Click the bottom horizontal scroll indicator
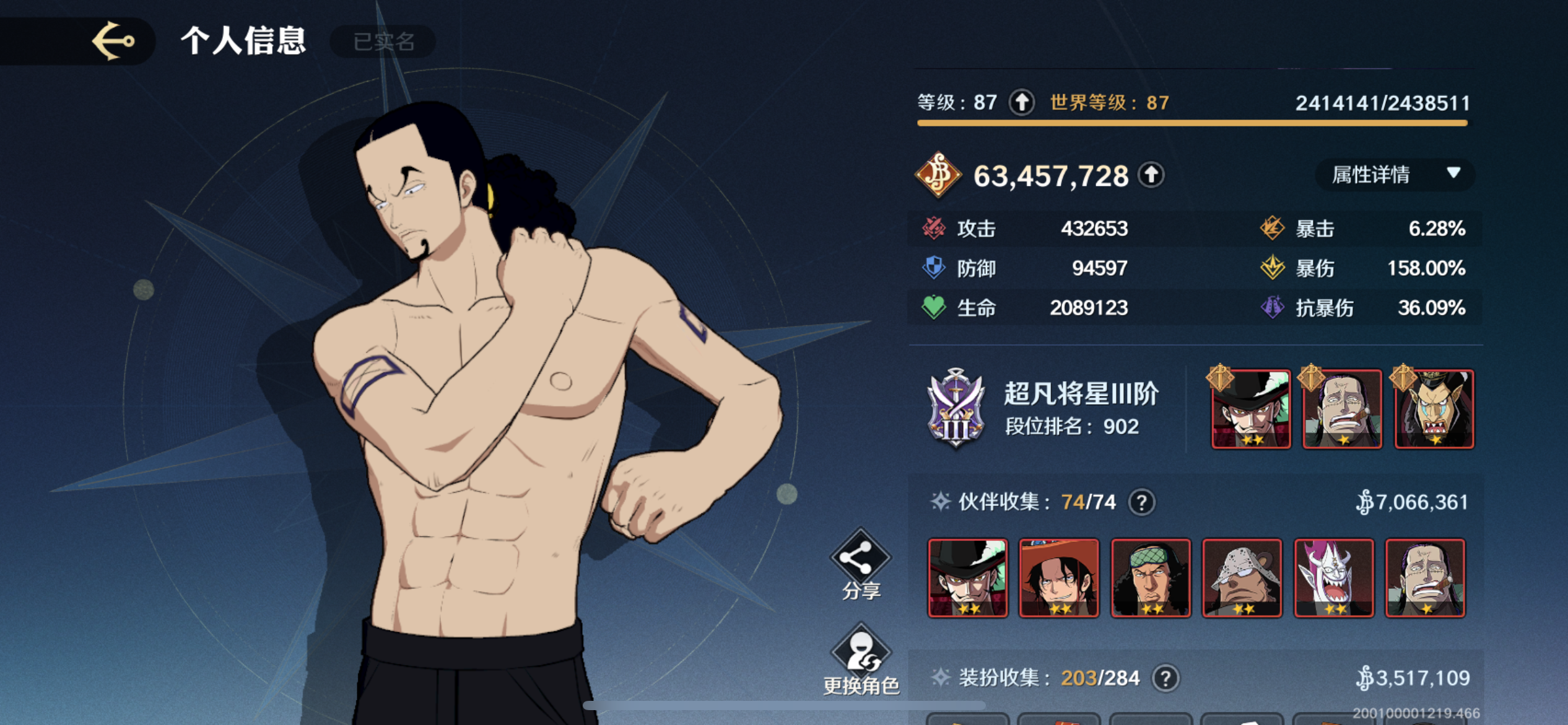 (x=784, y=706)
